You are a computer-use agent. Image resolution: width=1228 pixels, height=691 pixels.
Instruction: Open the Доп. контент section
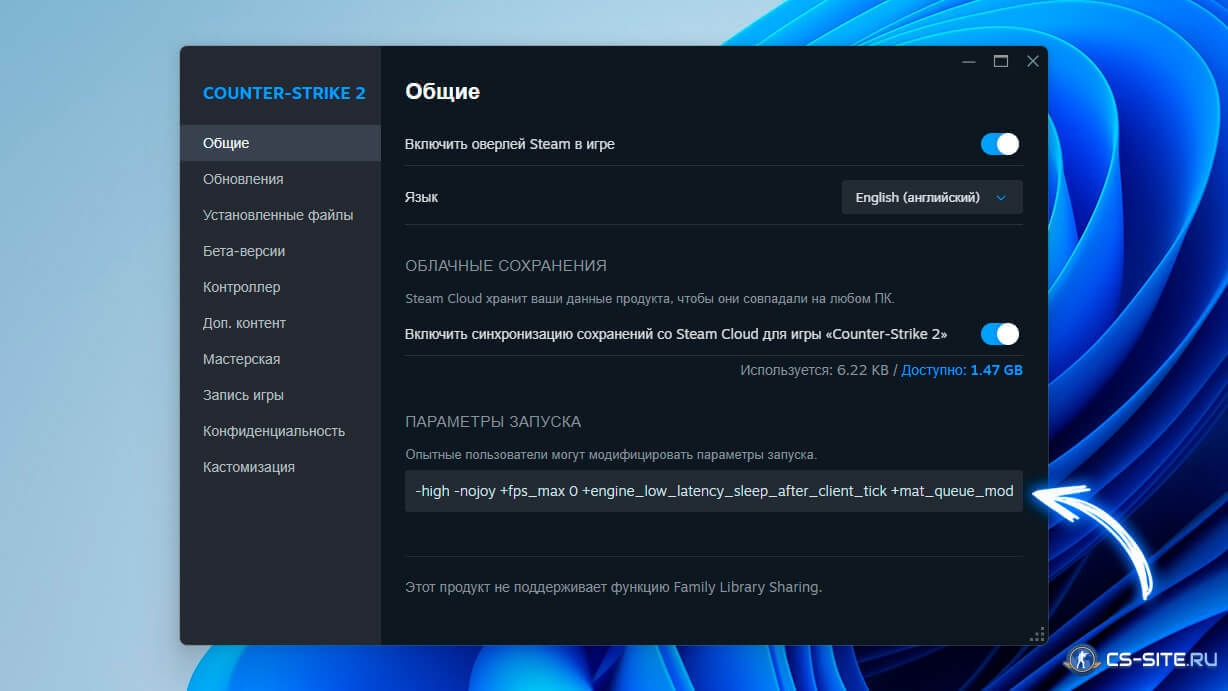click(x=281, y=323)
